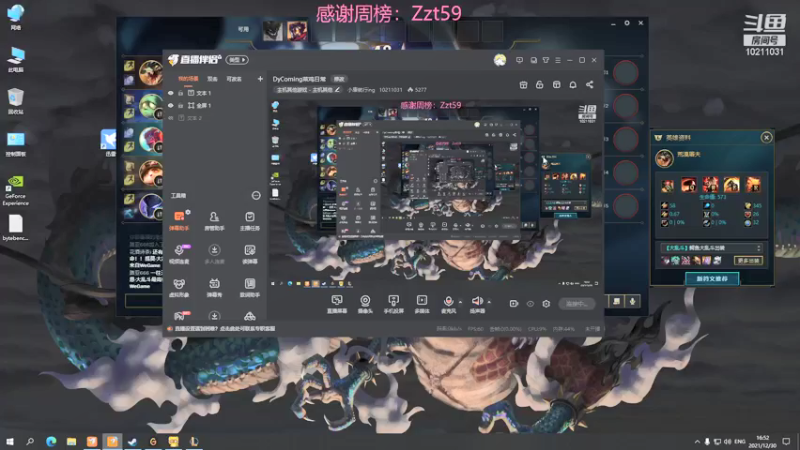Select the 文本 1 source row

pos(215,93)
